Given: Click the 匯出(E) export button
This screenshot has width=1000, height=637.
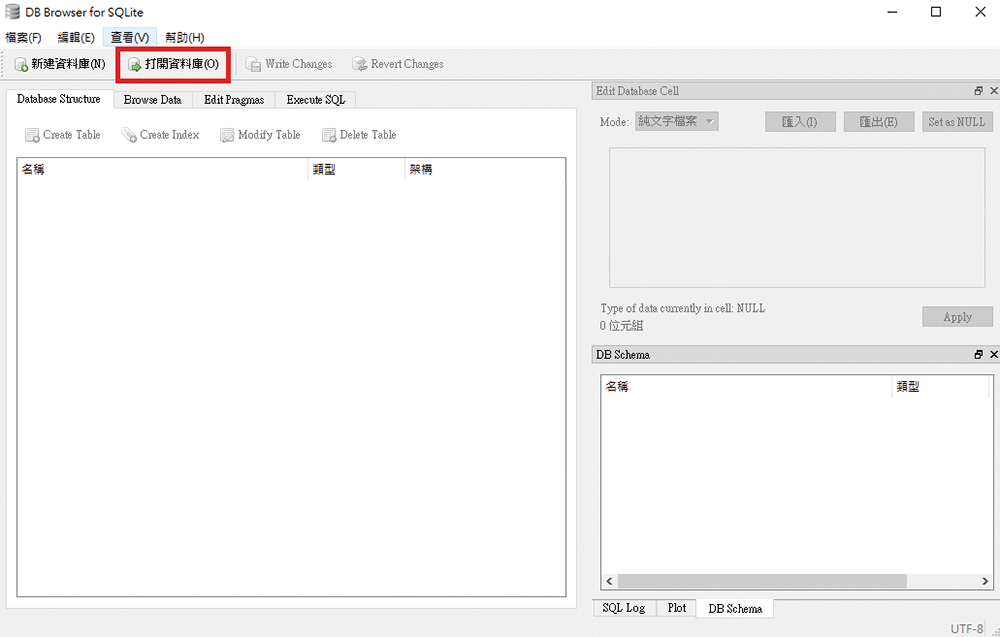Looking at the screenshot, I should tap(878, 122).
